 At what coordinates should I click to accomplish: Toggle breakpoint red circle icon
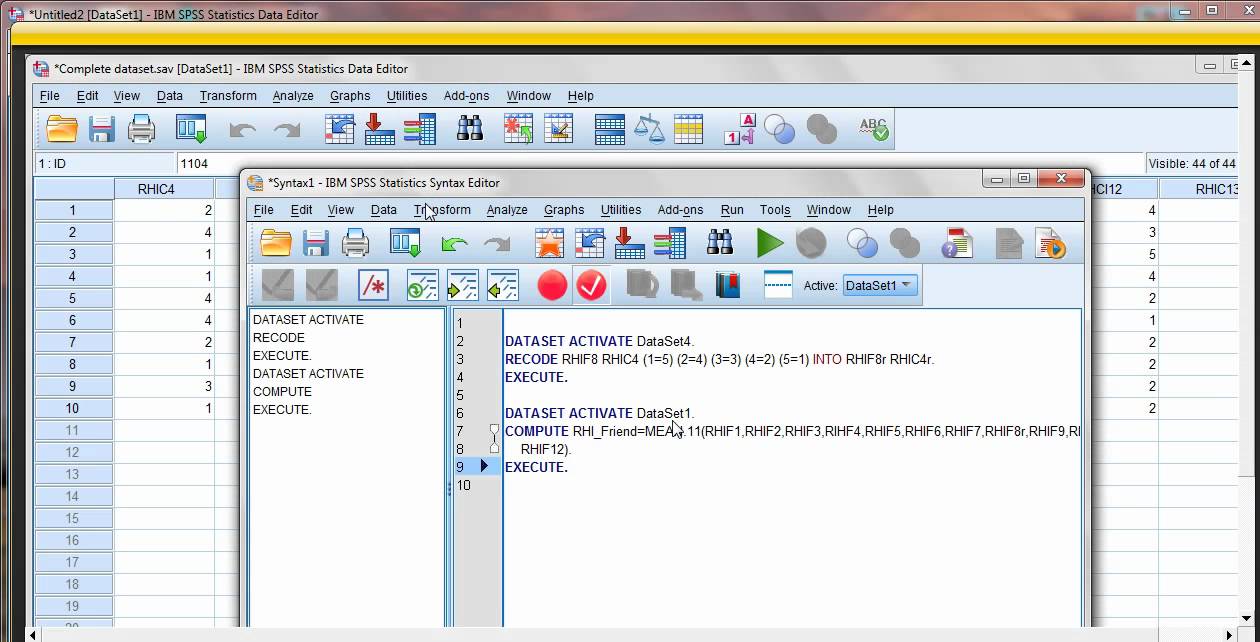552,286
